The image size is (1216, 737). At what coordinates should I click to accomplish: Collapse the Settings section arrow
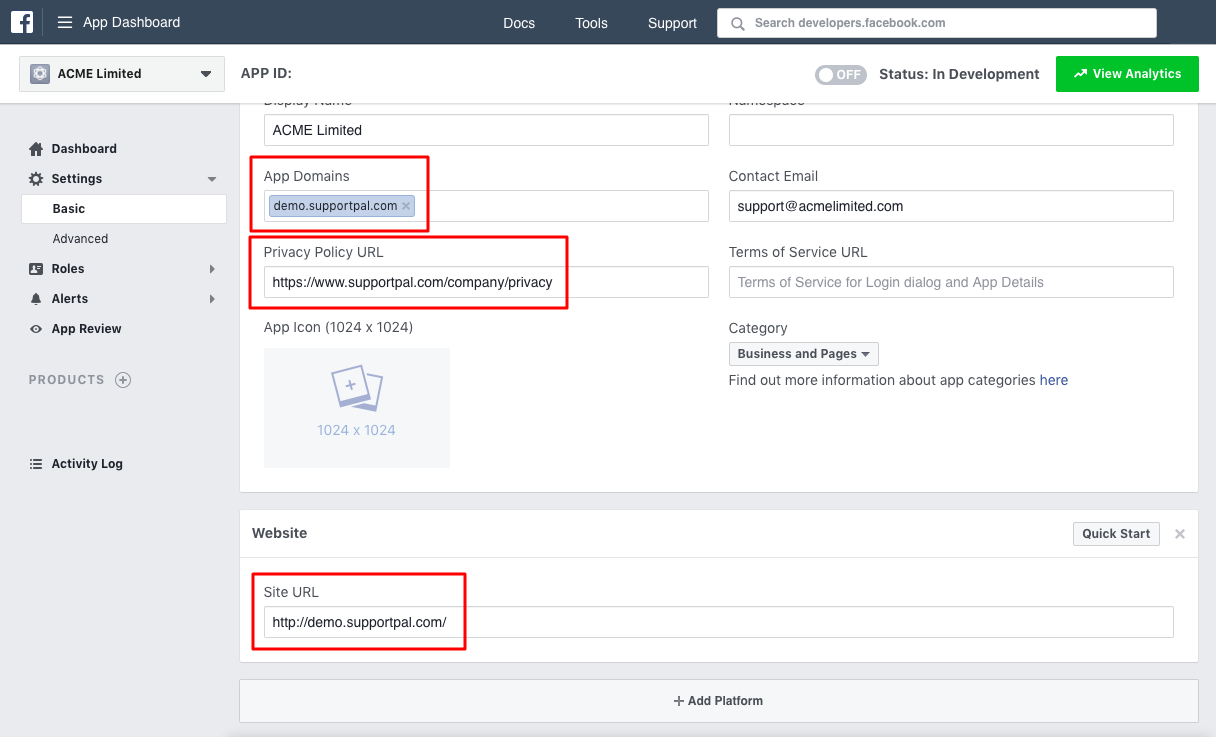(x=212, y=179)
